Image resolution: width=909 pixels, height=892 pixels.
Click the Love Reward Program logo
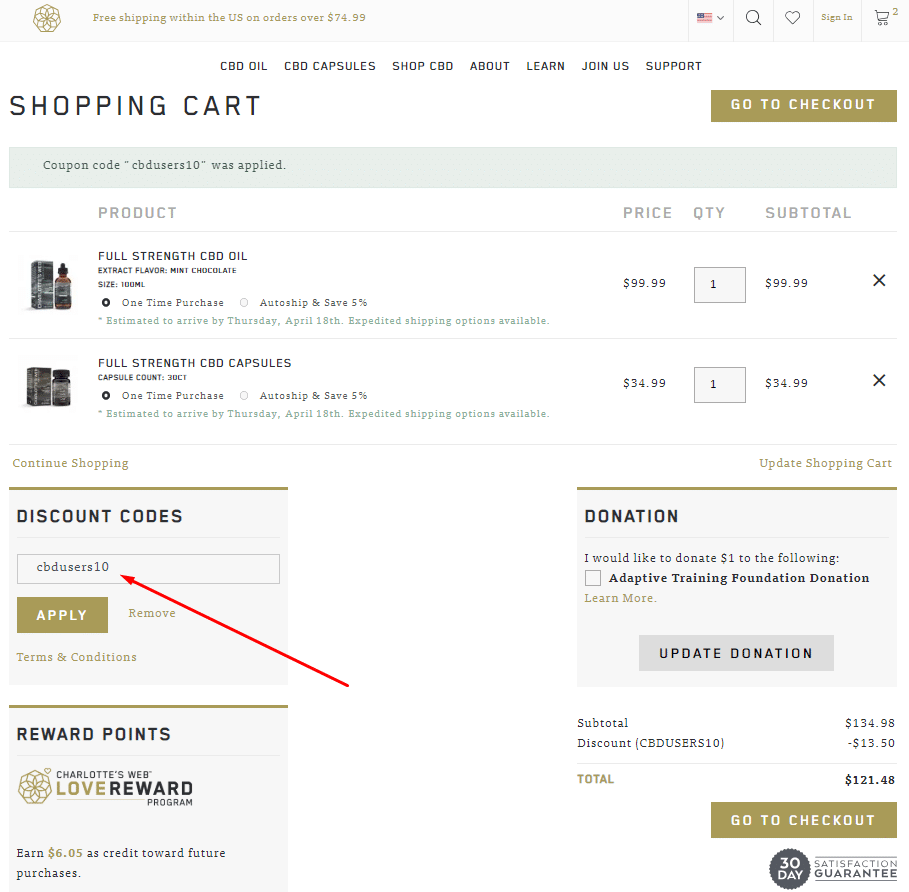[x=105, y=787]
